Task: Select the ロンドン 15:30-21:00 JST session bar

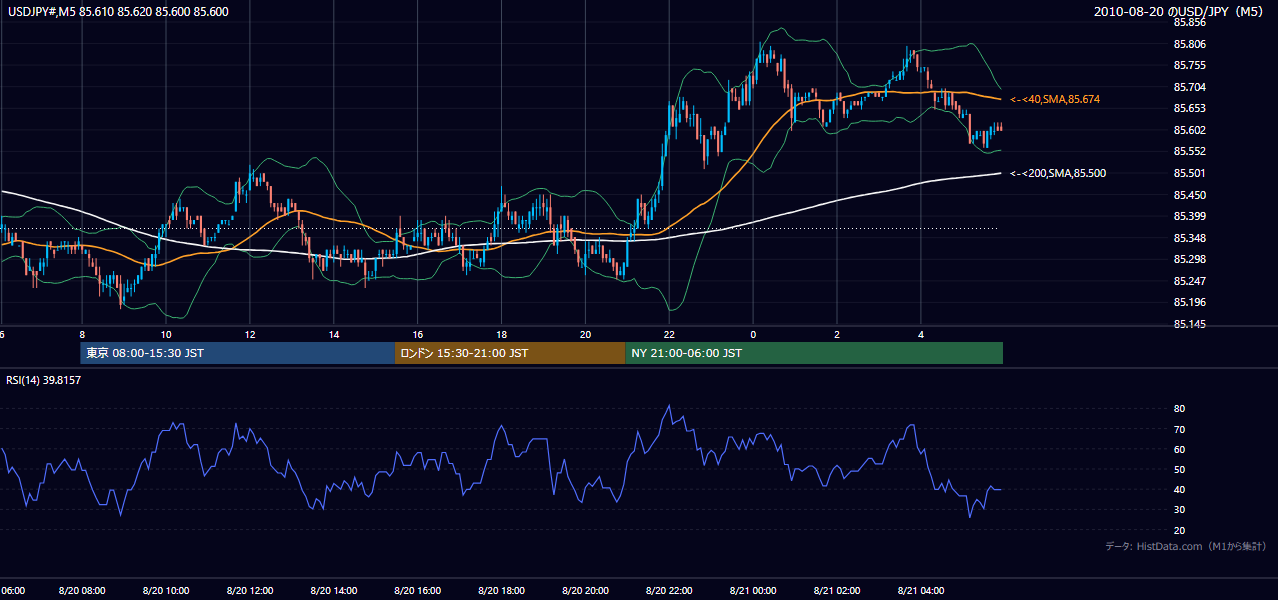Action: 510,353
